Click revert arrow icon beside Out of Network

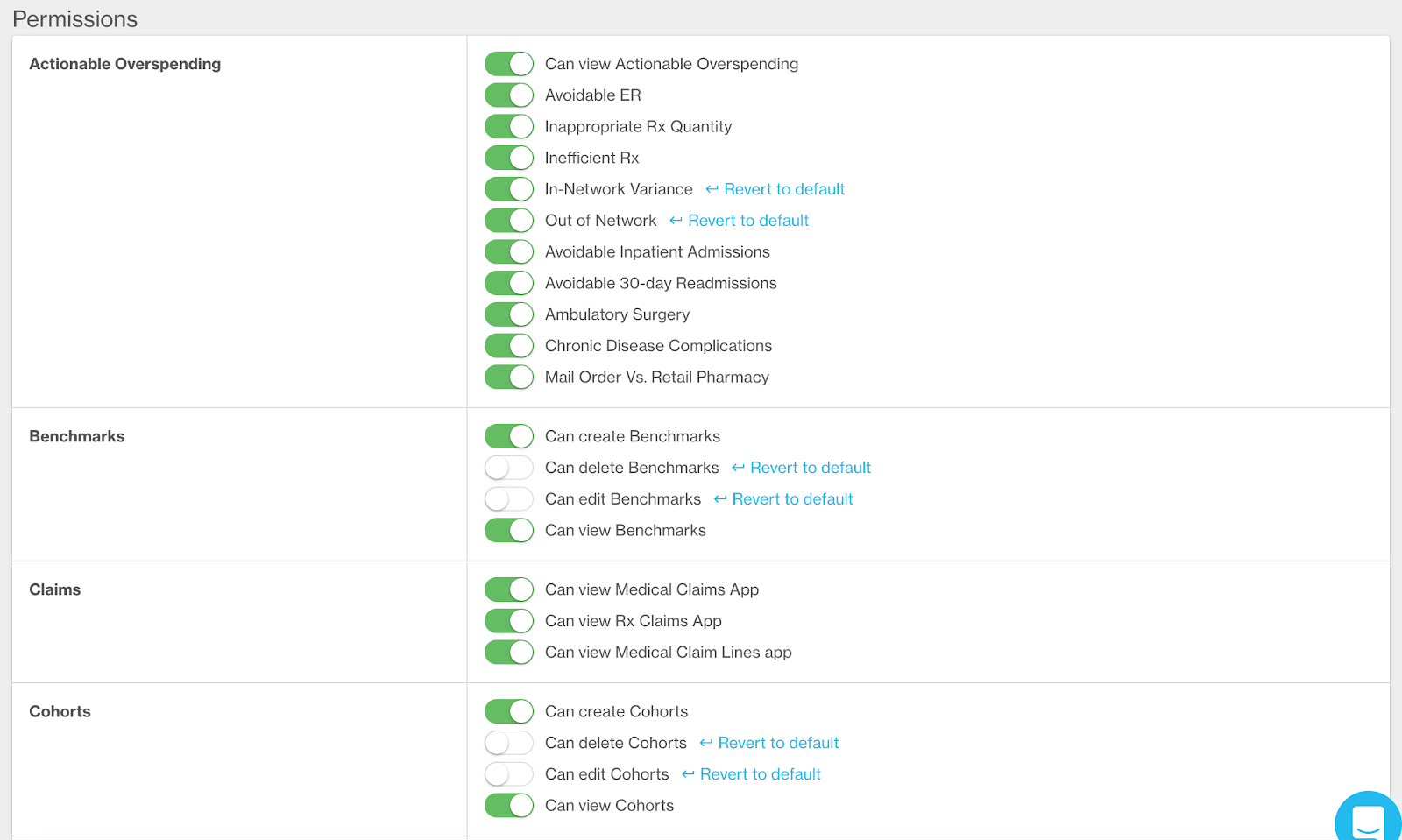point(676,221)
